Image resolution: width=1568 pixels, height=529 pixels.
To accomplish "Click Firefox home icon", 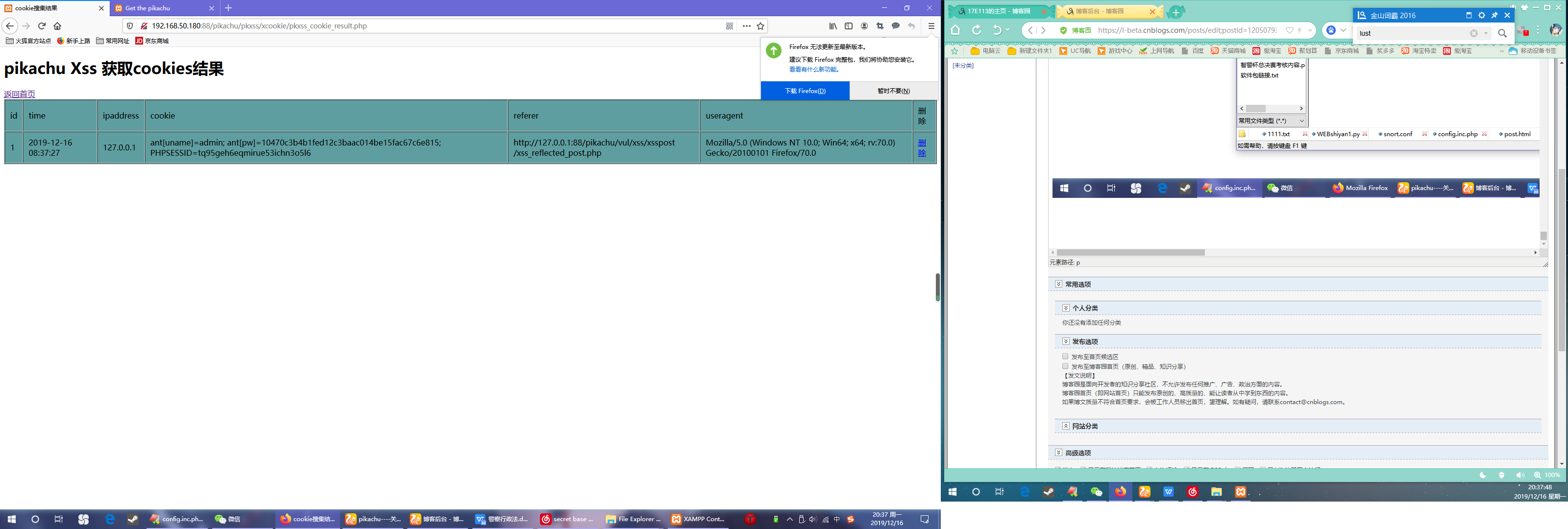I will pos(57,26).
